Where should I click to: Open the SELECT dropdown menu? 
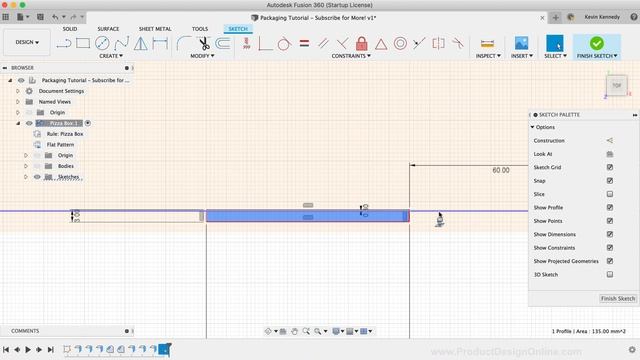[x=555, y=56]
